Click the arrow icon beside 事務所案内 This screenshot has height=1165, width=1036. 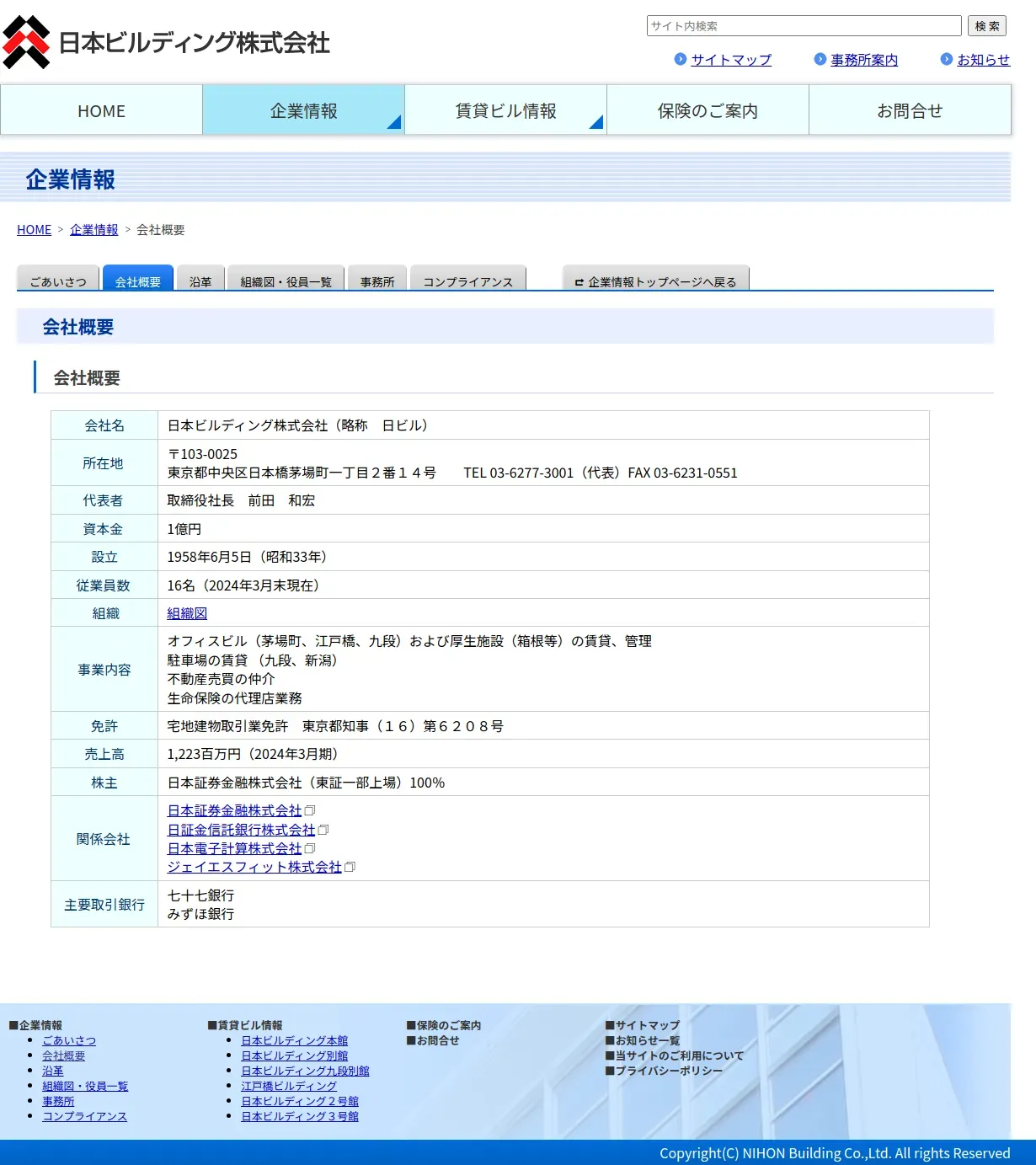point(820,59)
